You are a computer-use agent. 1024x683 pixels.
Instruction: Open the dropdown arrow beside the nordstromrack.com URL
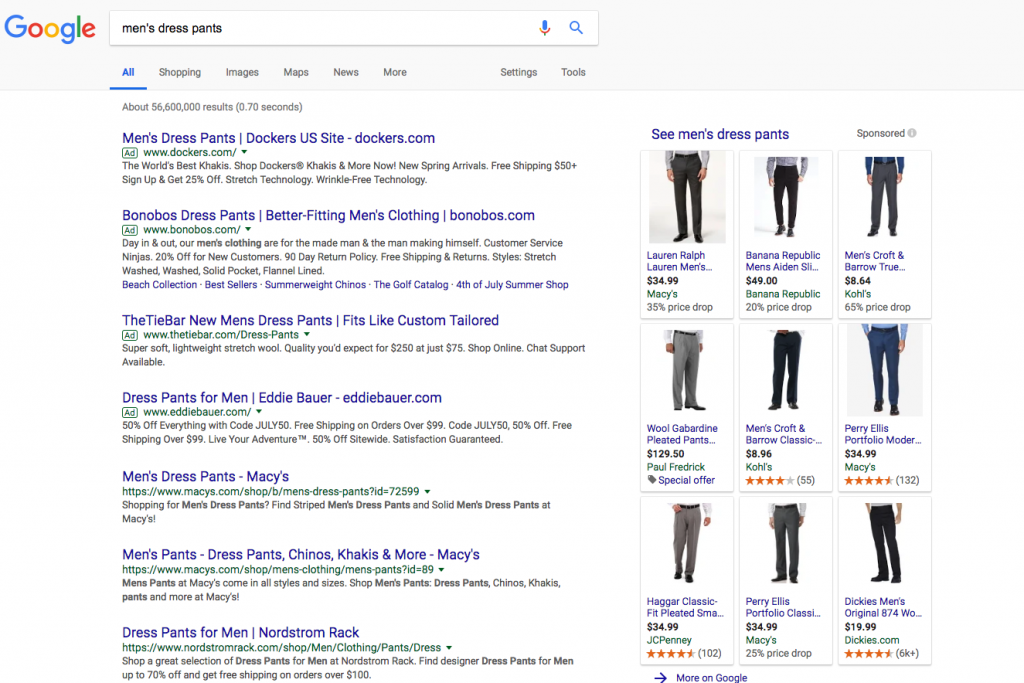(x=447, y=646)
